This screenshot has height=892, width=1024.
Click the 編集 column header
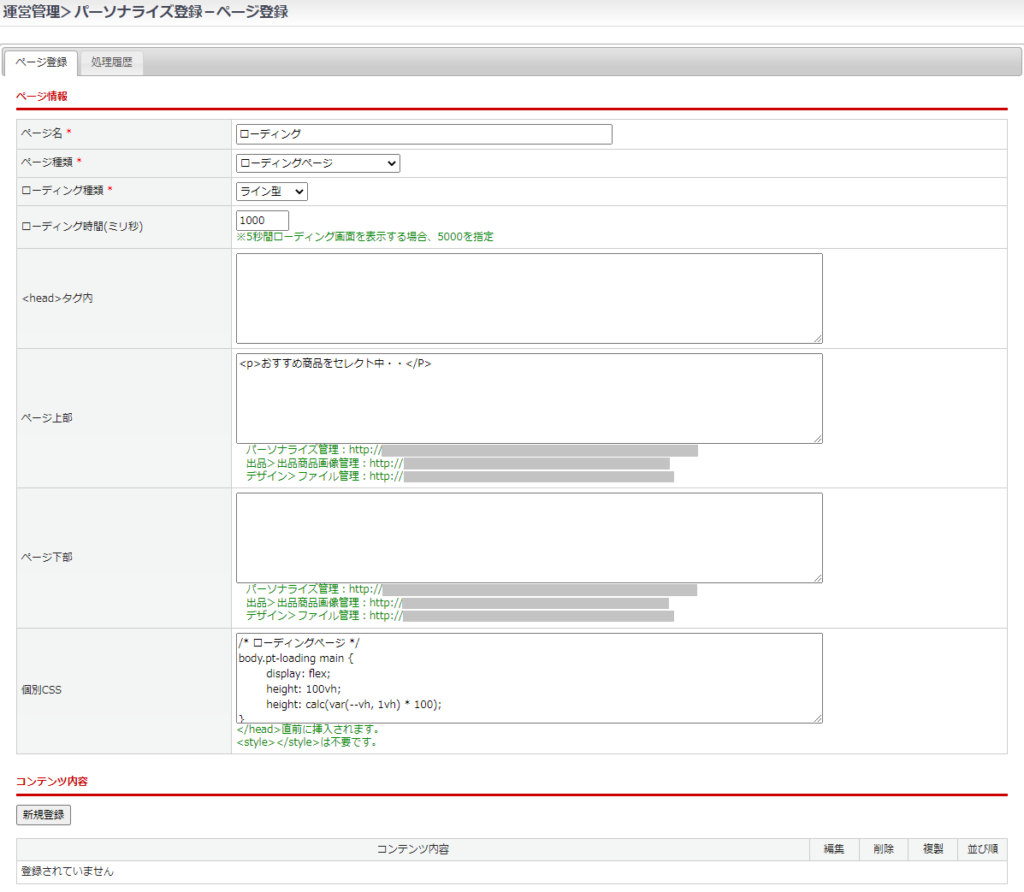834,849
